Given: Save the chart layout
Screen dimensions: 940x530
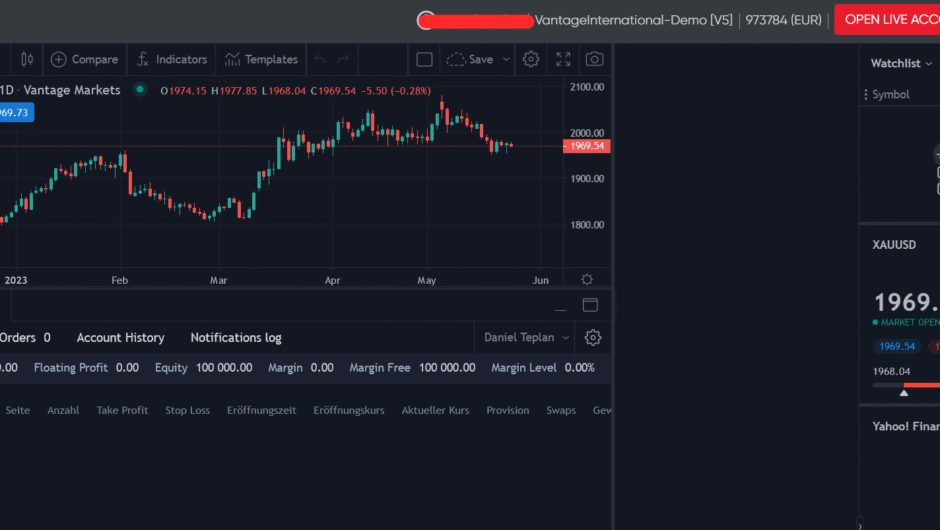Looking at the screenshot, I should click(471, 59).
